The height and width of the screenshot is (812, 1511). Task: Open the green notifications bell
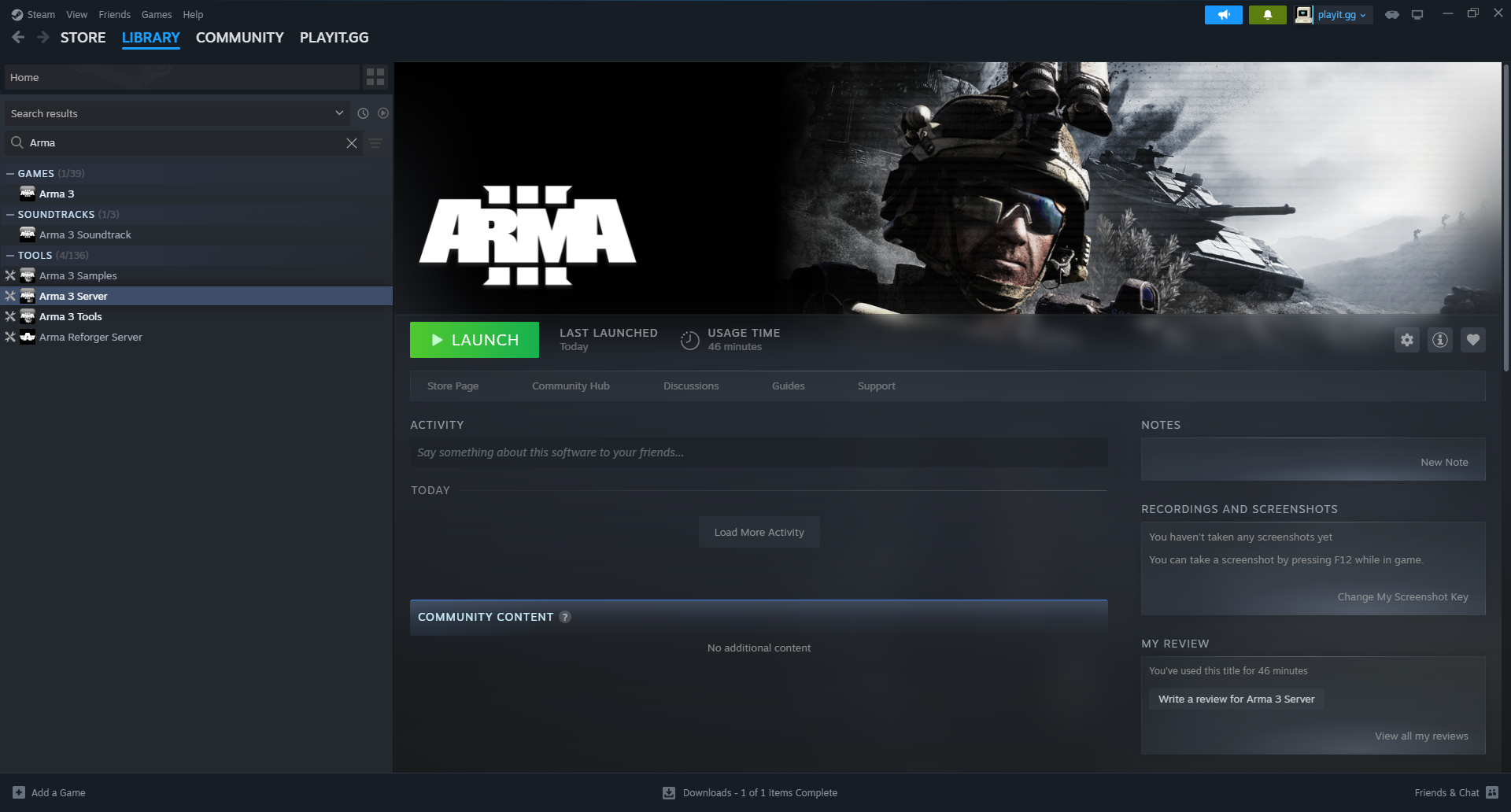coord(1267,15)
